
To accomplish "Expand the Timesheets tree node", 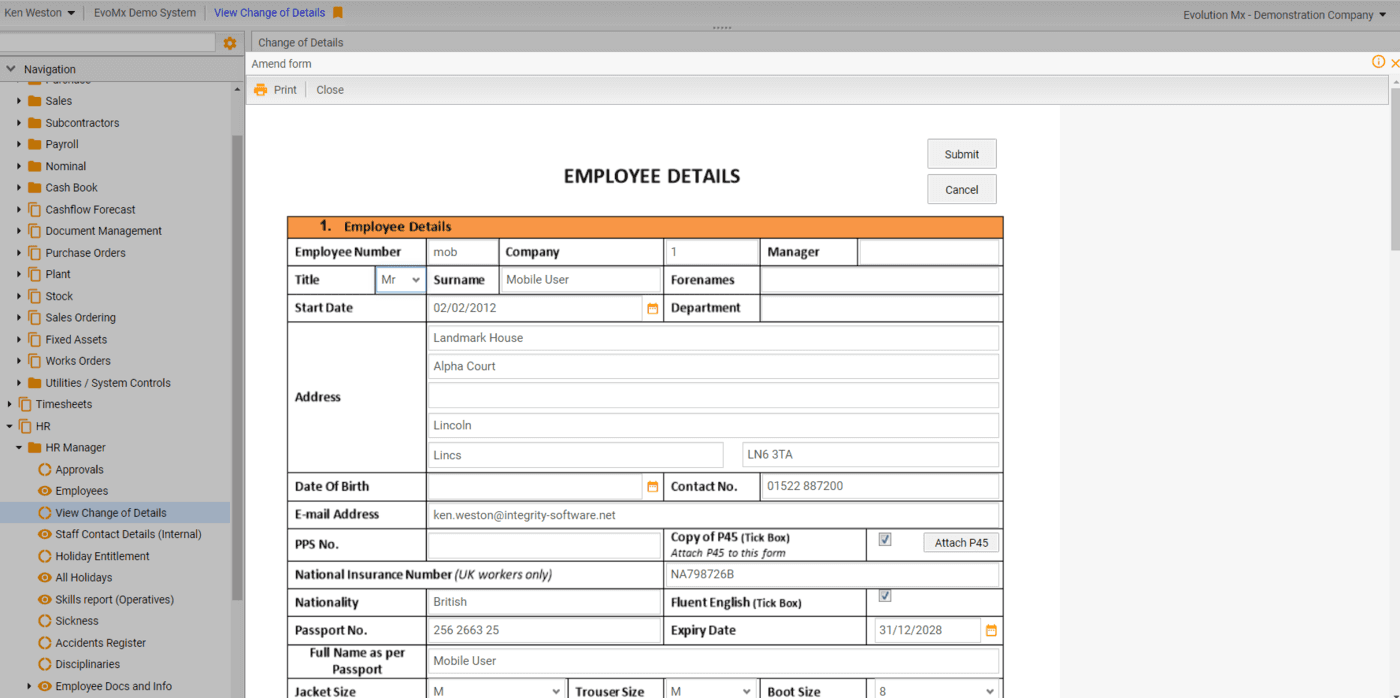I will pos(10,405).
